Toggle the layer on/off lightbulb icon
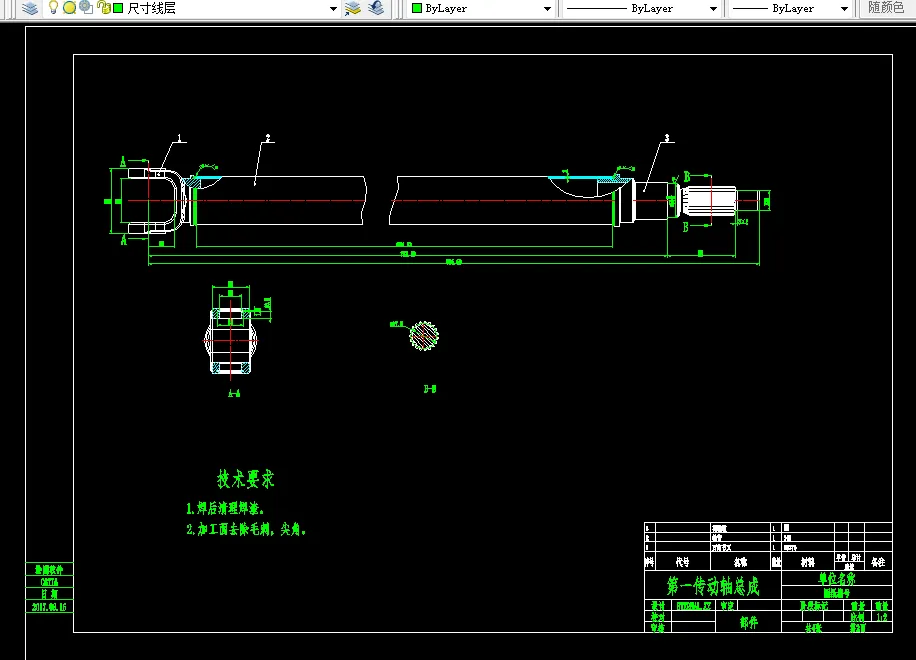The width and height of the screenshot is (916, 660). 53,8
